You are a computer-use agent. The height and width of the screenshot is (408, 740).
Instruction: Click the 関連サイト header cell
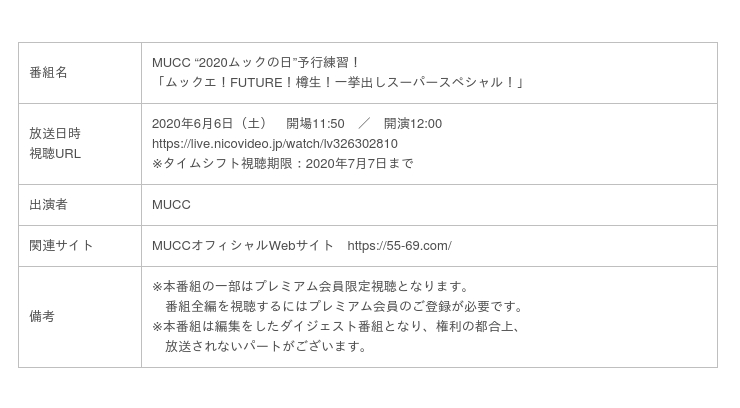(80, 246)
